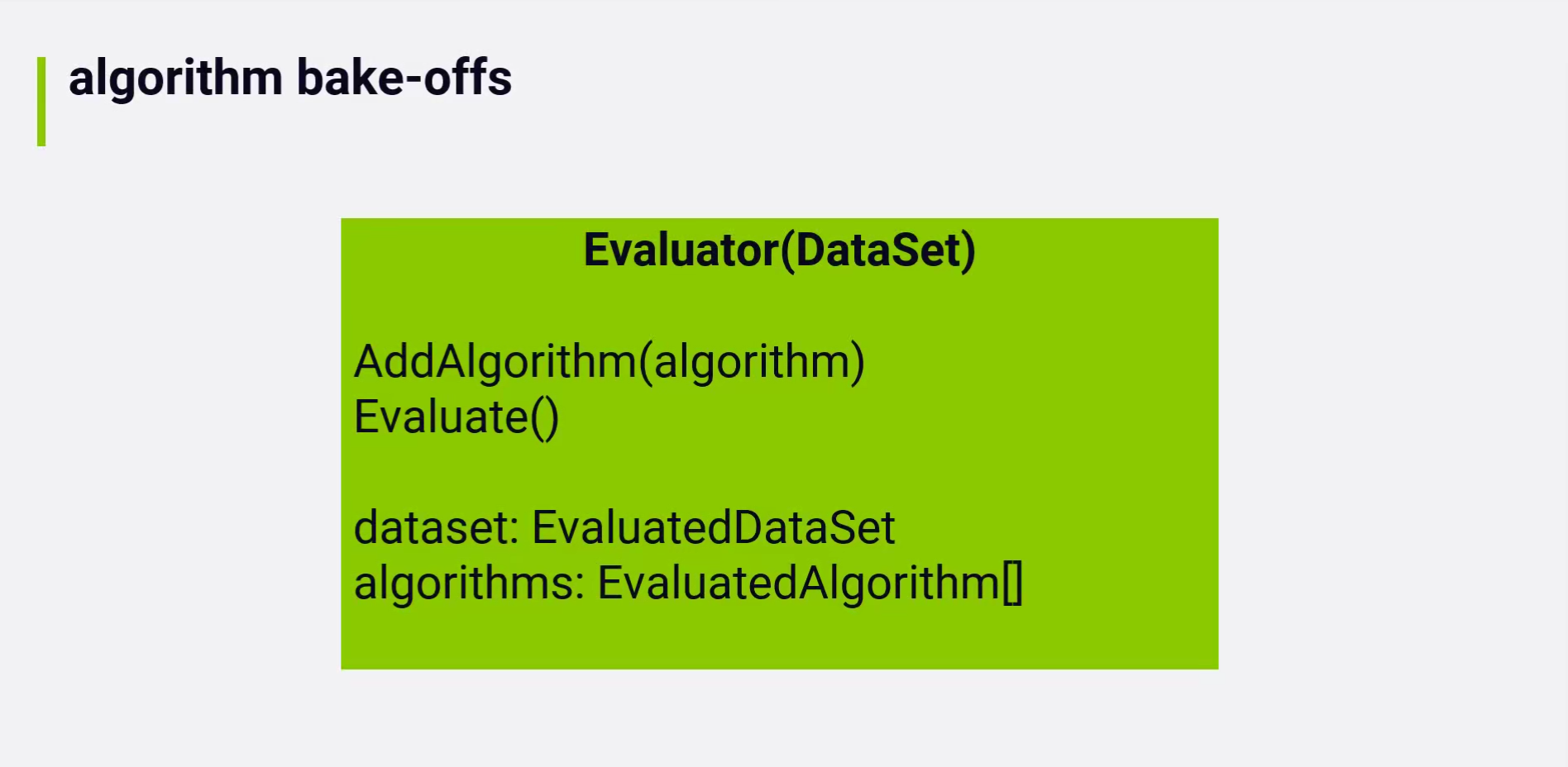Image resolution: width=1568 pixels, height=767 pixels.
Task: Click the green accent bar beside the title
Action: 41,101
